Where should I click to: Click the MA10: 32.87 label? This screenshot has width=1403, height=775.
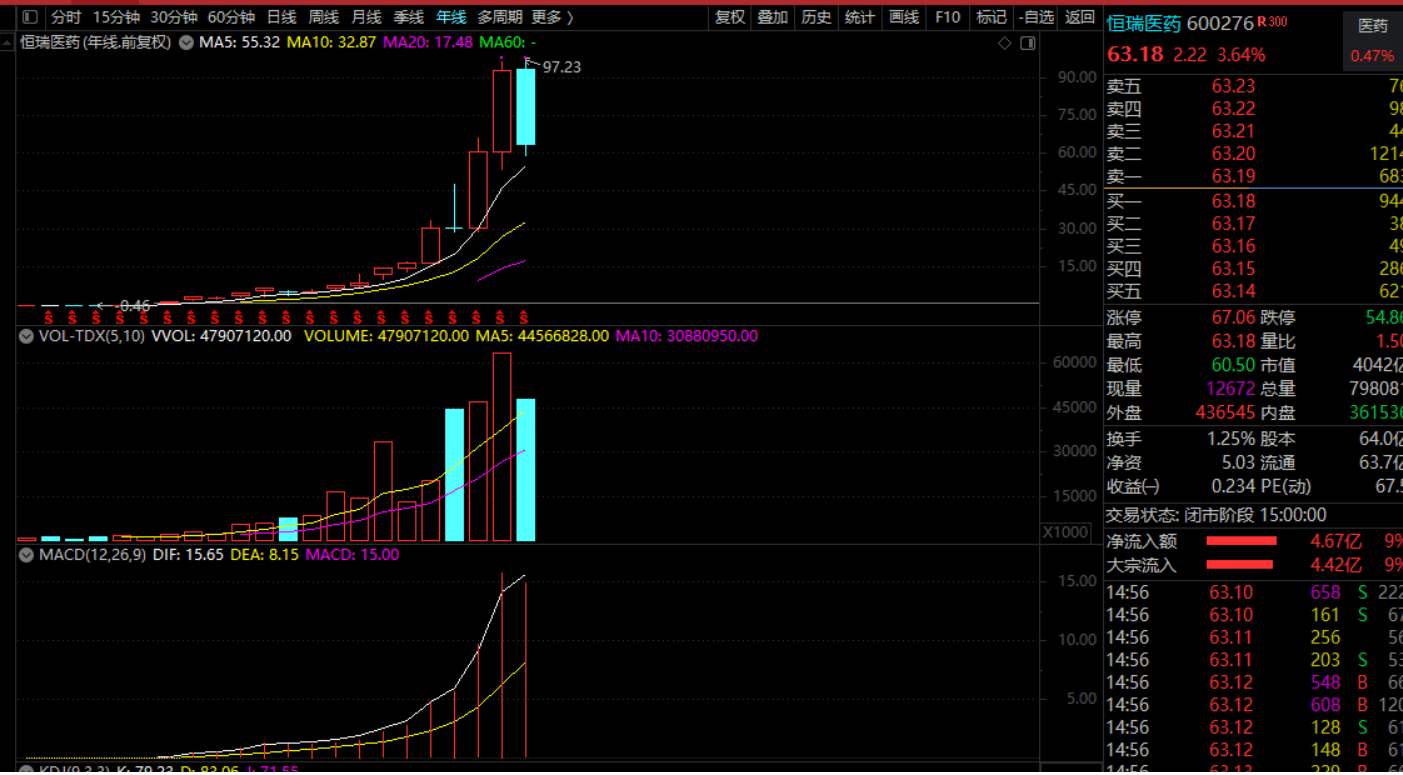(x=331, y=43)
